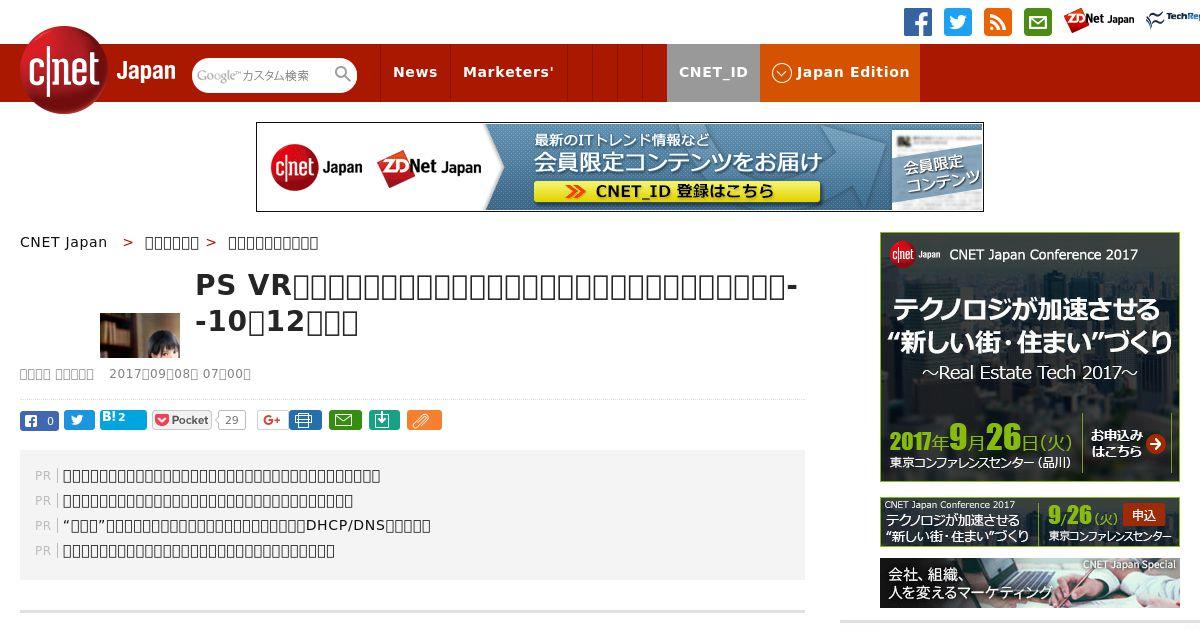Open the CNET_ID menu tab
Image resolution: width=1200 pixels, height=630 pixels.
point(713,73)
